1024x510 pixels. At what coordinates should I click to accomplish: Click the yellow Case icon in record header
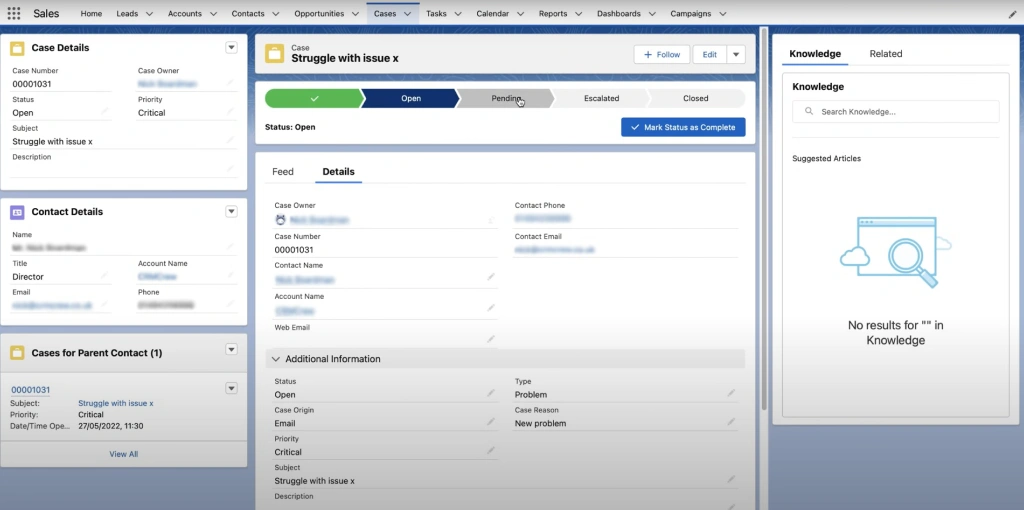[274, 54]
